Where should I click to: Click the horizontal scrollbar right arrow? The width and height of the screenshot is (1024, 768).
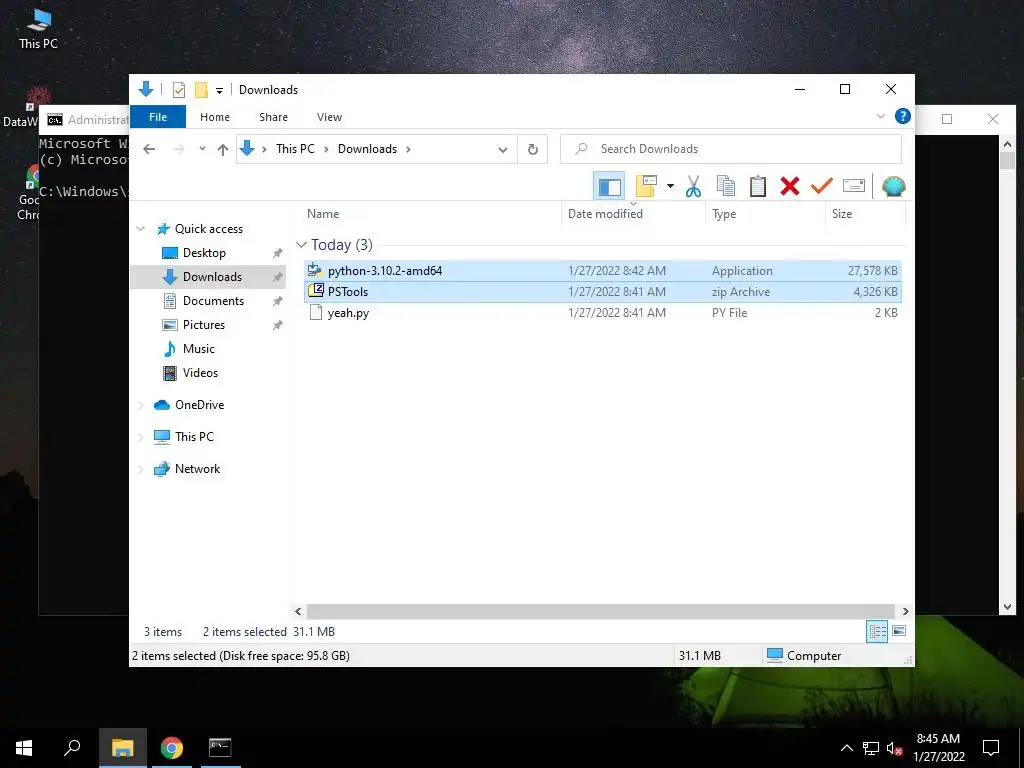point(905,611)
